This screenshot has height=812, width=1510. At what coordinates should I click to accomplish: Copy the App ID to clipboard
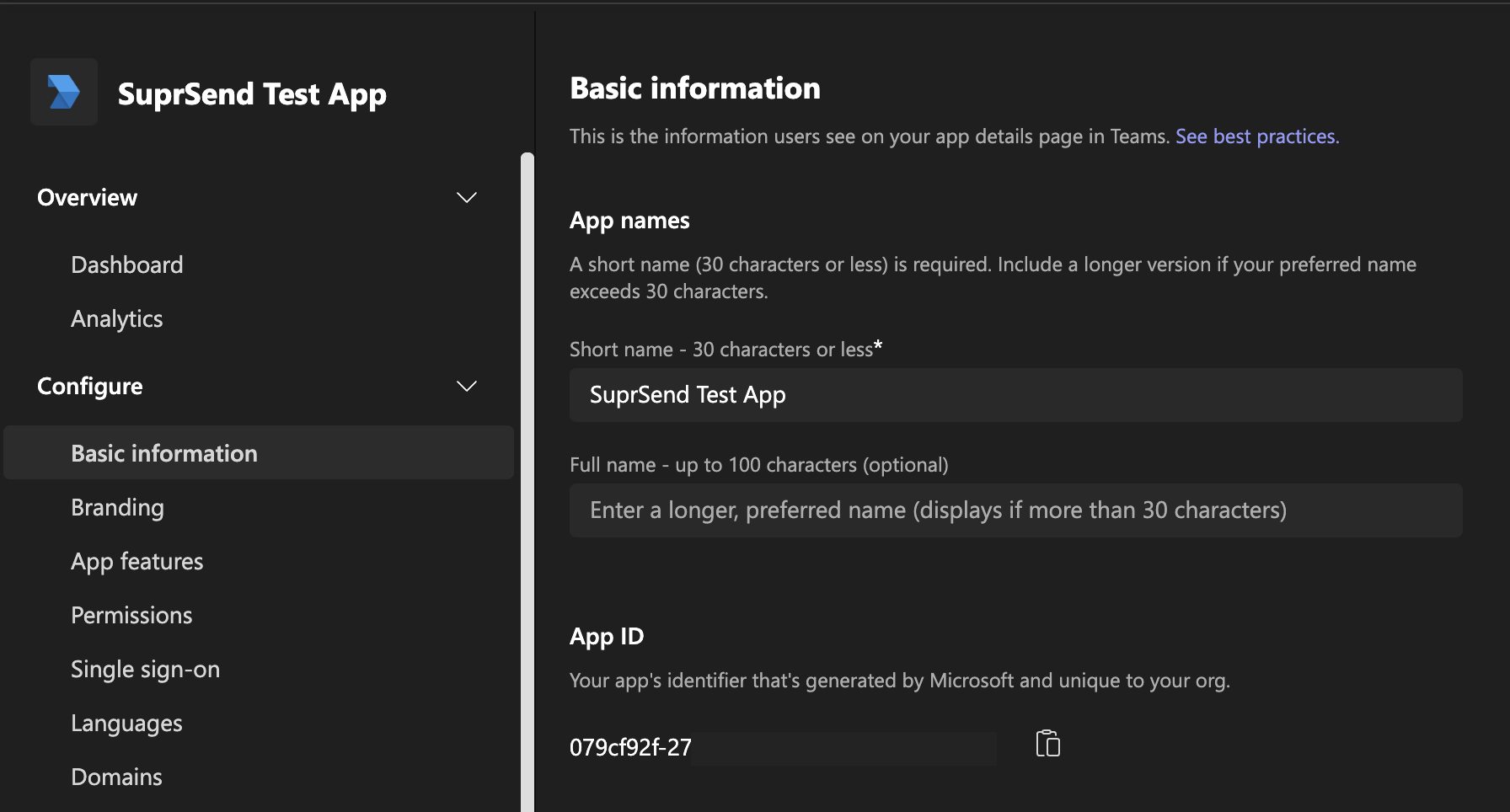pos(1047,744)
